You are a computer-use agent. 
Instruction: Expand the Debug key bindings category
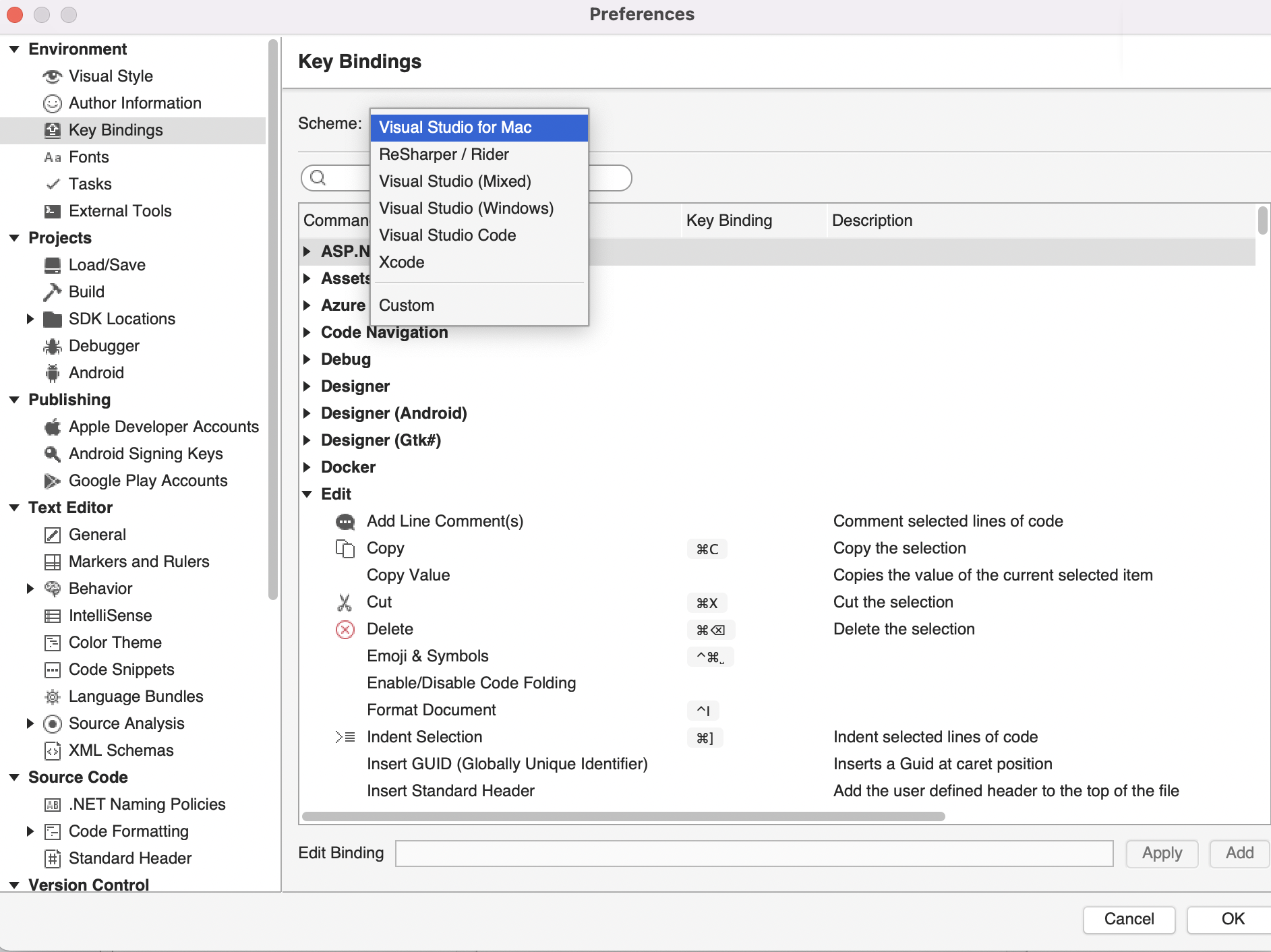coord(307,359)
